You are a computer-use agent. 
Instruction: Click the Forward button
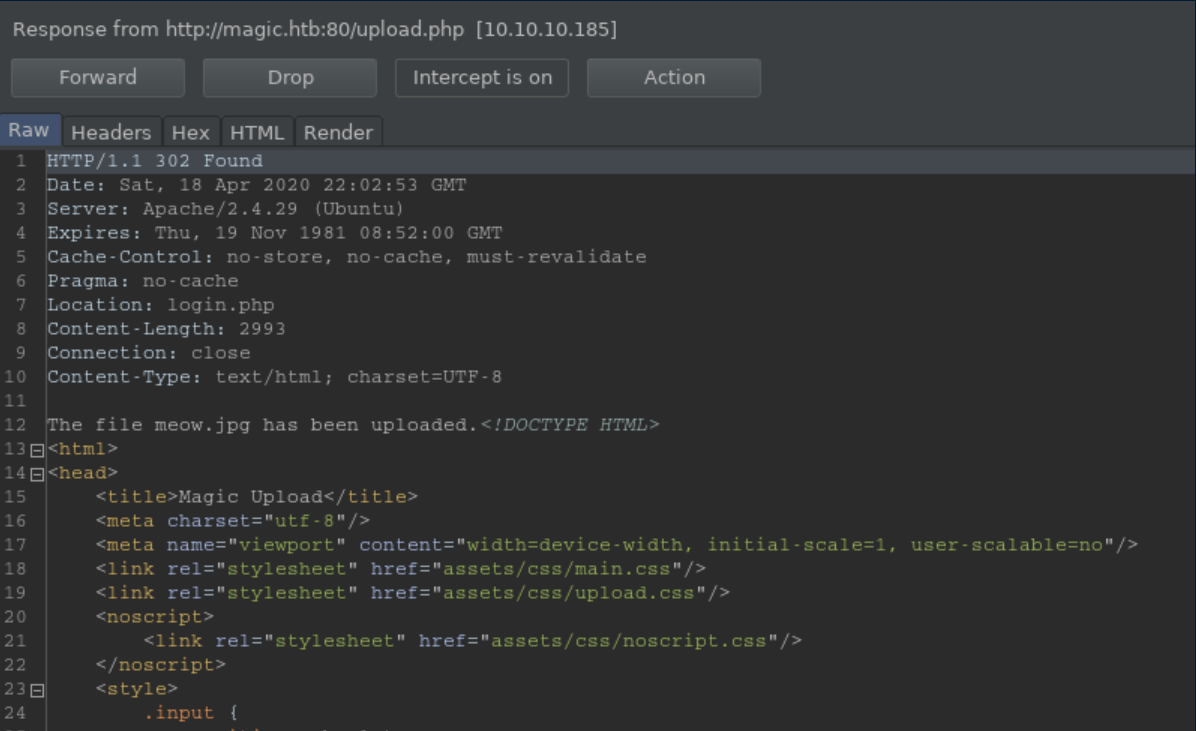click(x=98, y=78)
